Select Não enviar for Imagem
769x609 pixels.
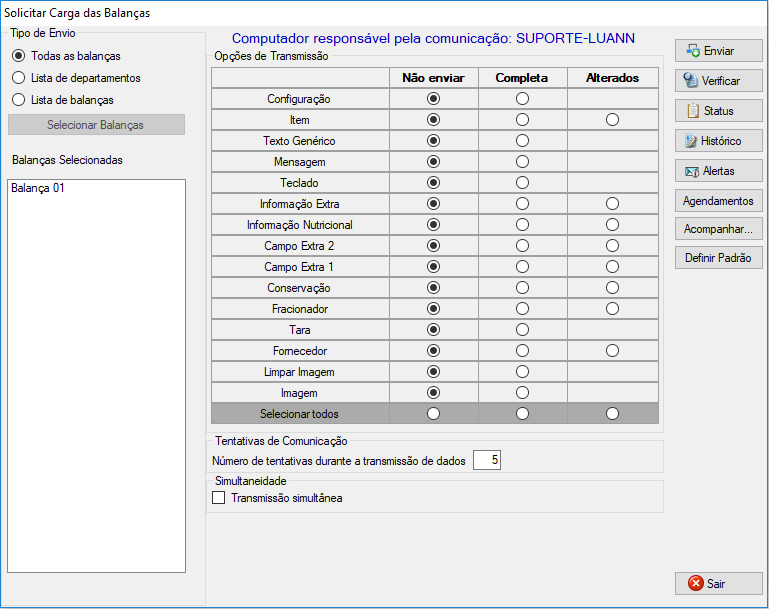coord(433,393)
